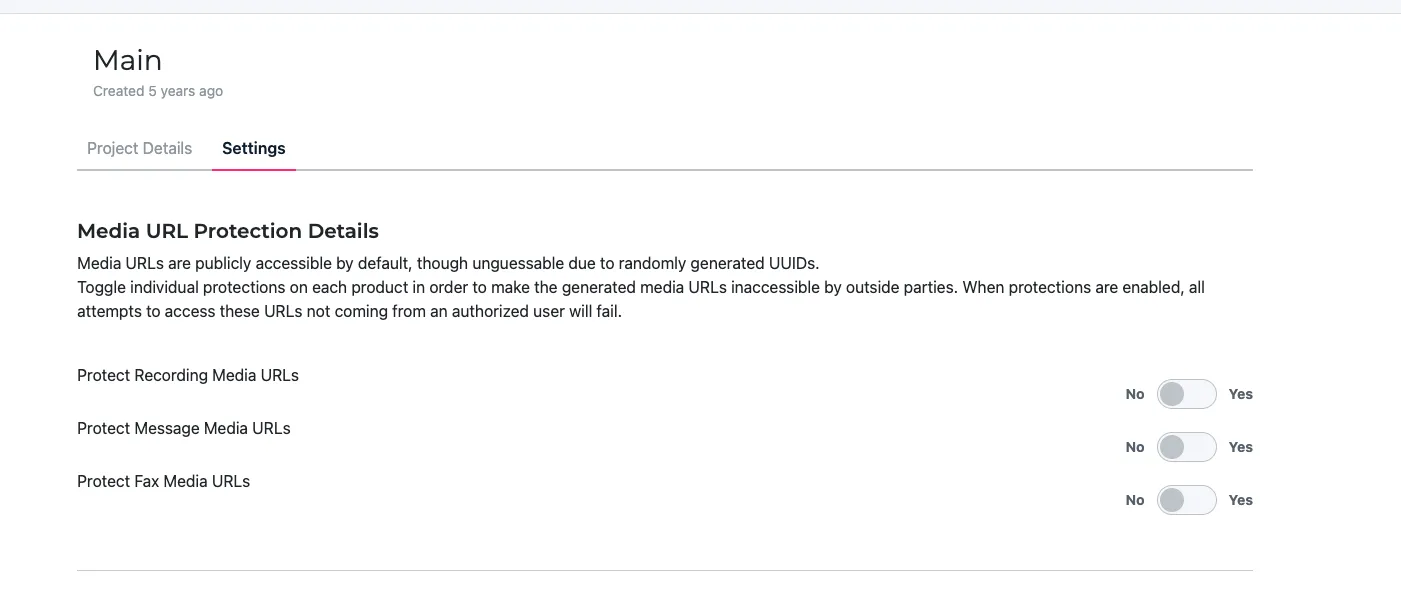Turn on Protect Message Media URLs switch
Viewport: 1401px width, 591px height.
tap(1186, 447)
